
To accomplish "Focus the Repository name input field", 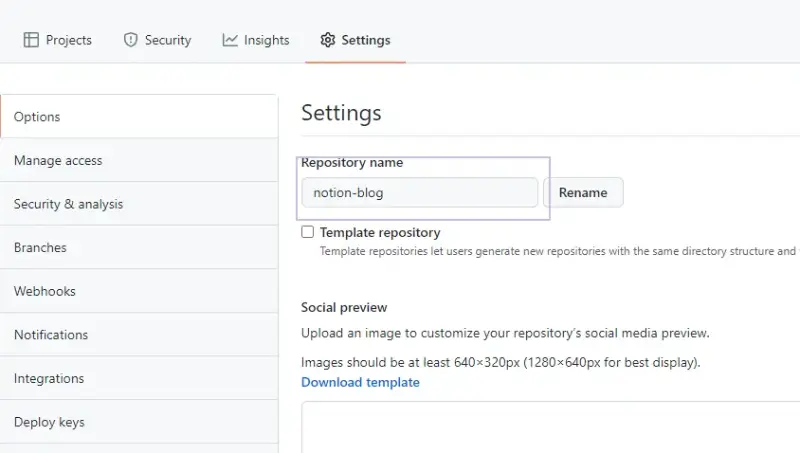I will coord(419,192).
